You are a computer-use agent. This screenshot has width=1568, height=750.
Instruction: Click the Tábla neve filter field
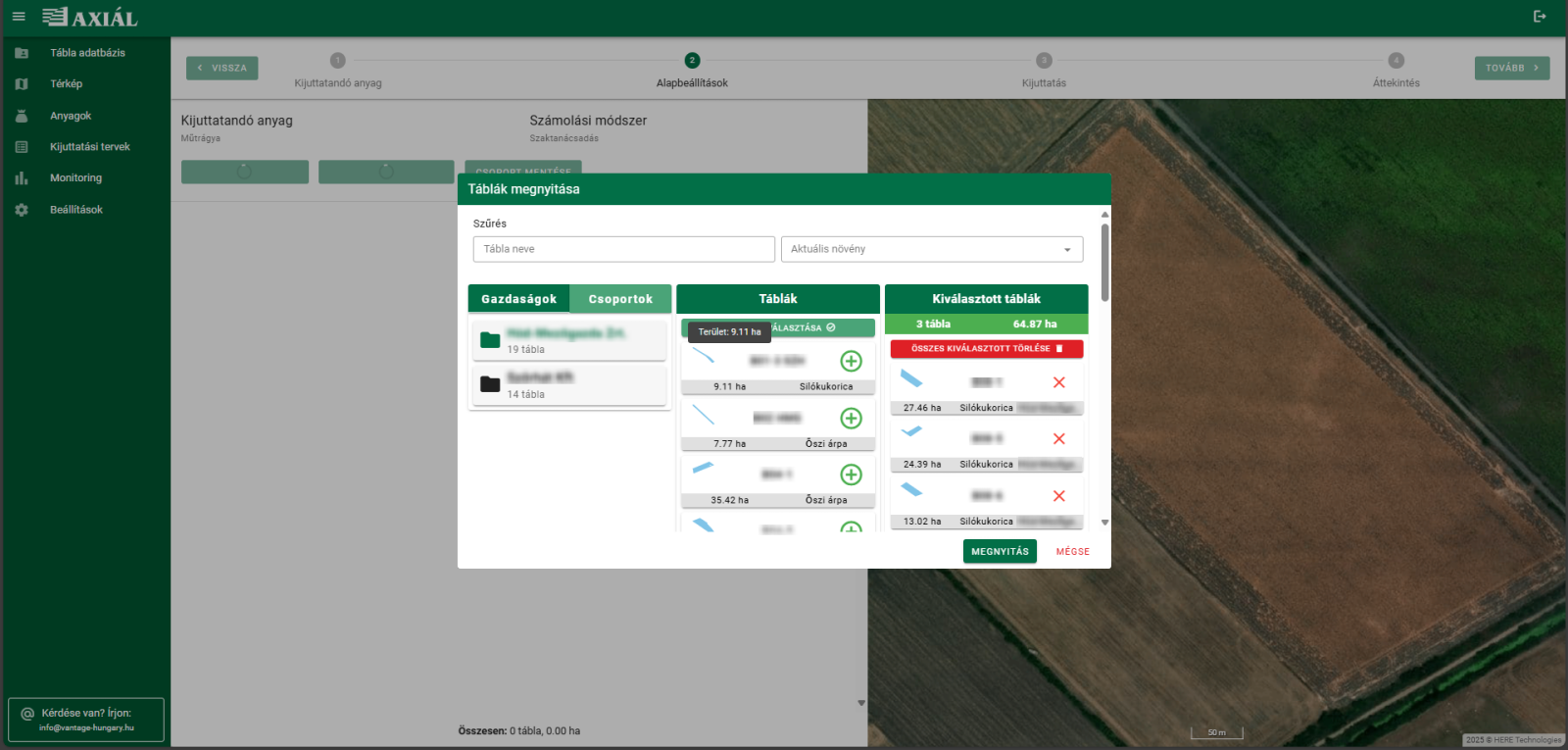[x=623, y=249]
